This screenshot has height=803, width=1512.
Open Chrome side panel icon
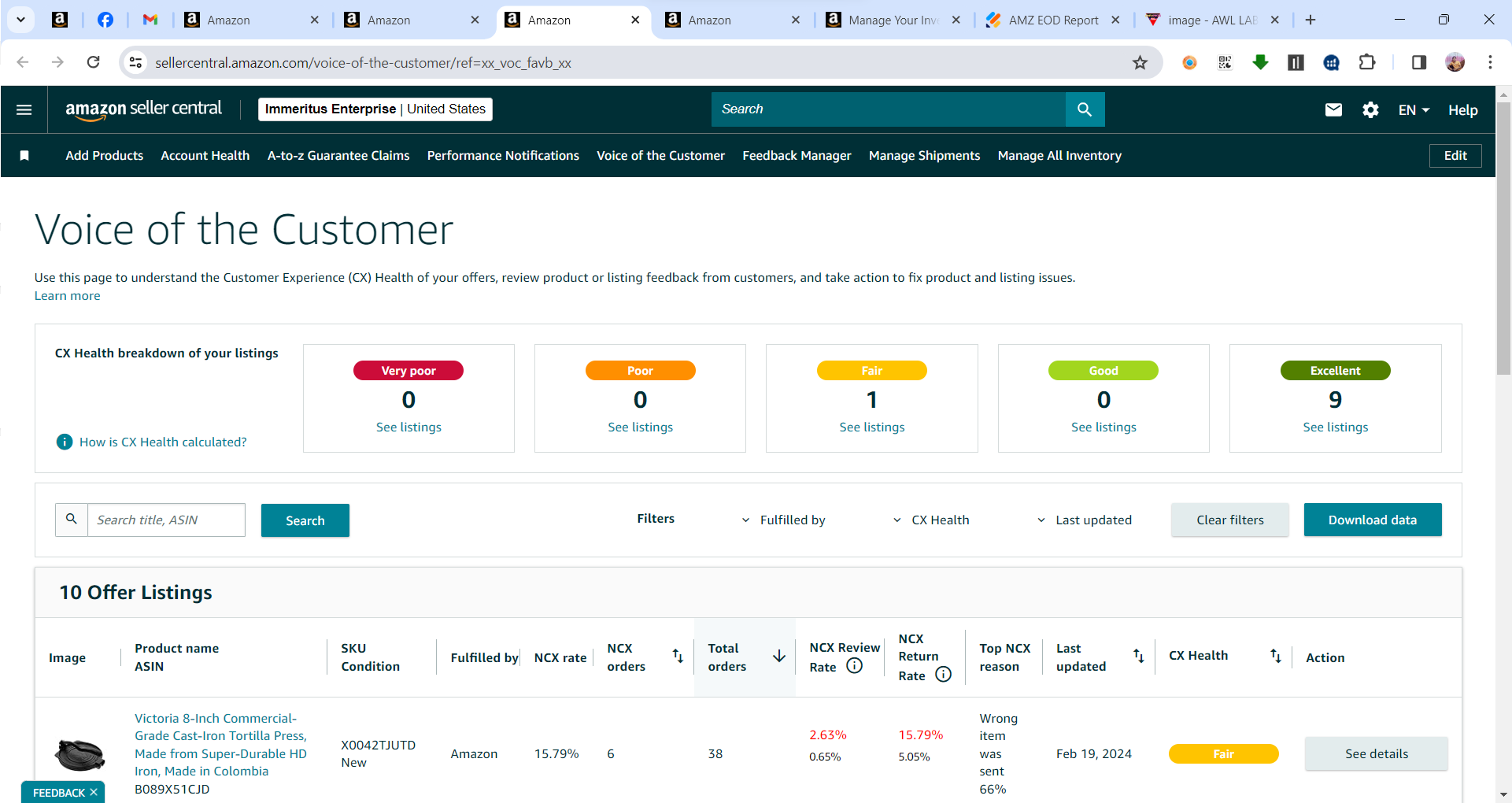click(x=1419, y=62)
